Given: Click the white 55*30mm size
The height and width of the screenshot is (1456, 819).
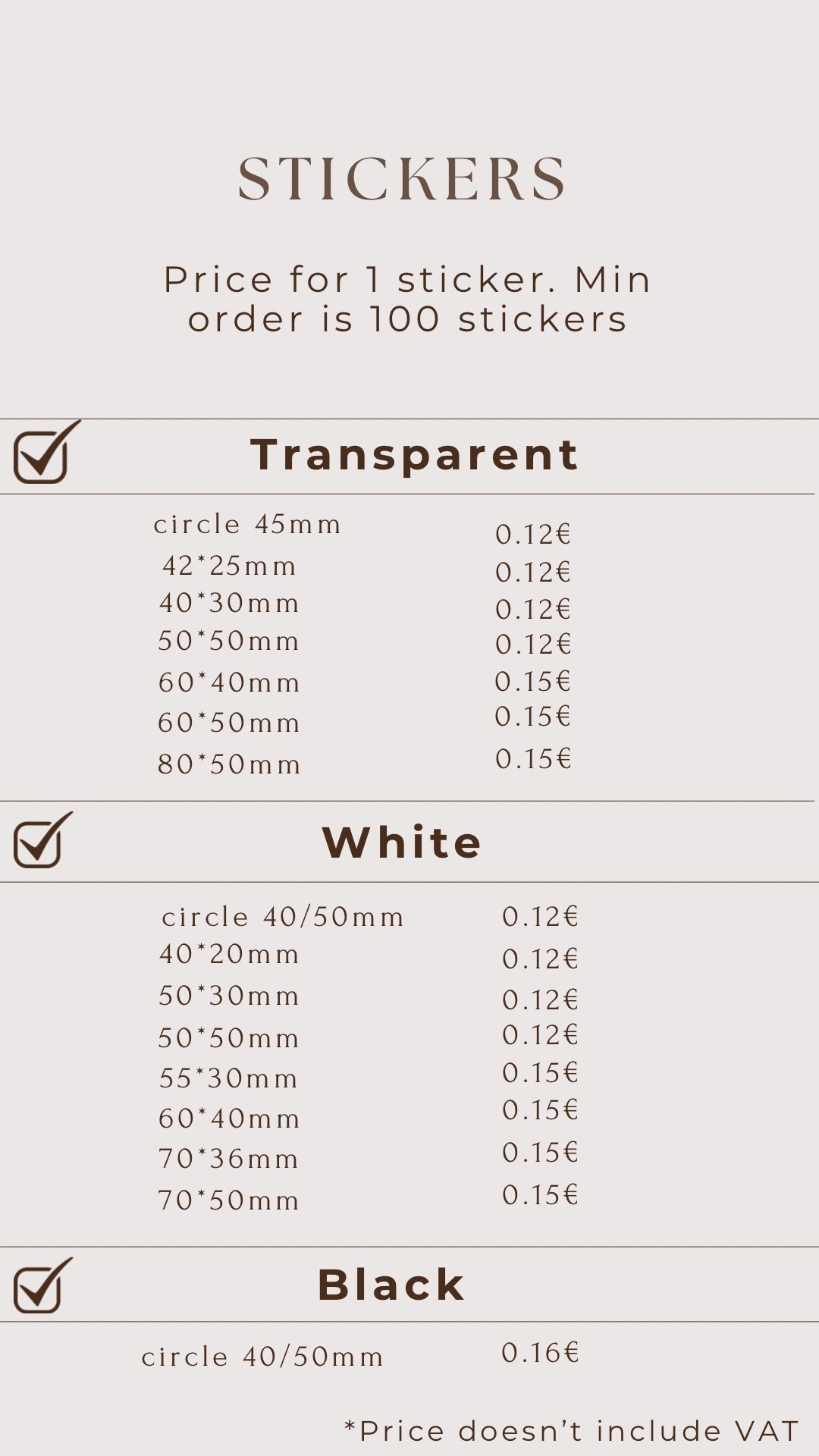Looking at the screenshot, I should [229, 1078].
